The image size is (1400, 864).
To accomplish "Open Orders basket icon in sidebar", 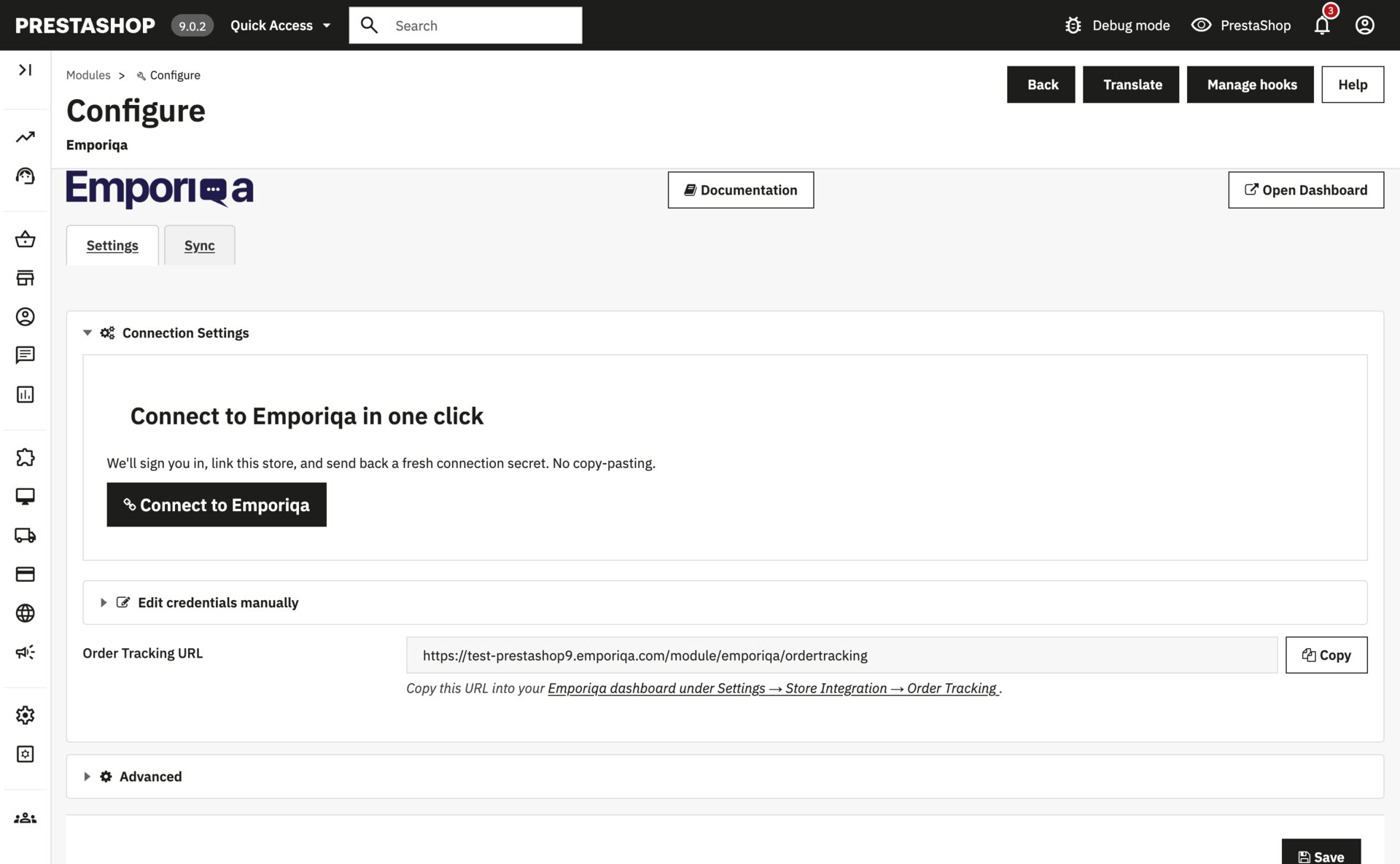I will [x=26, y=239].
